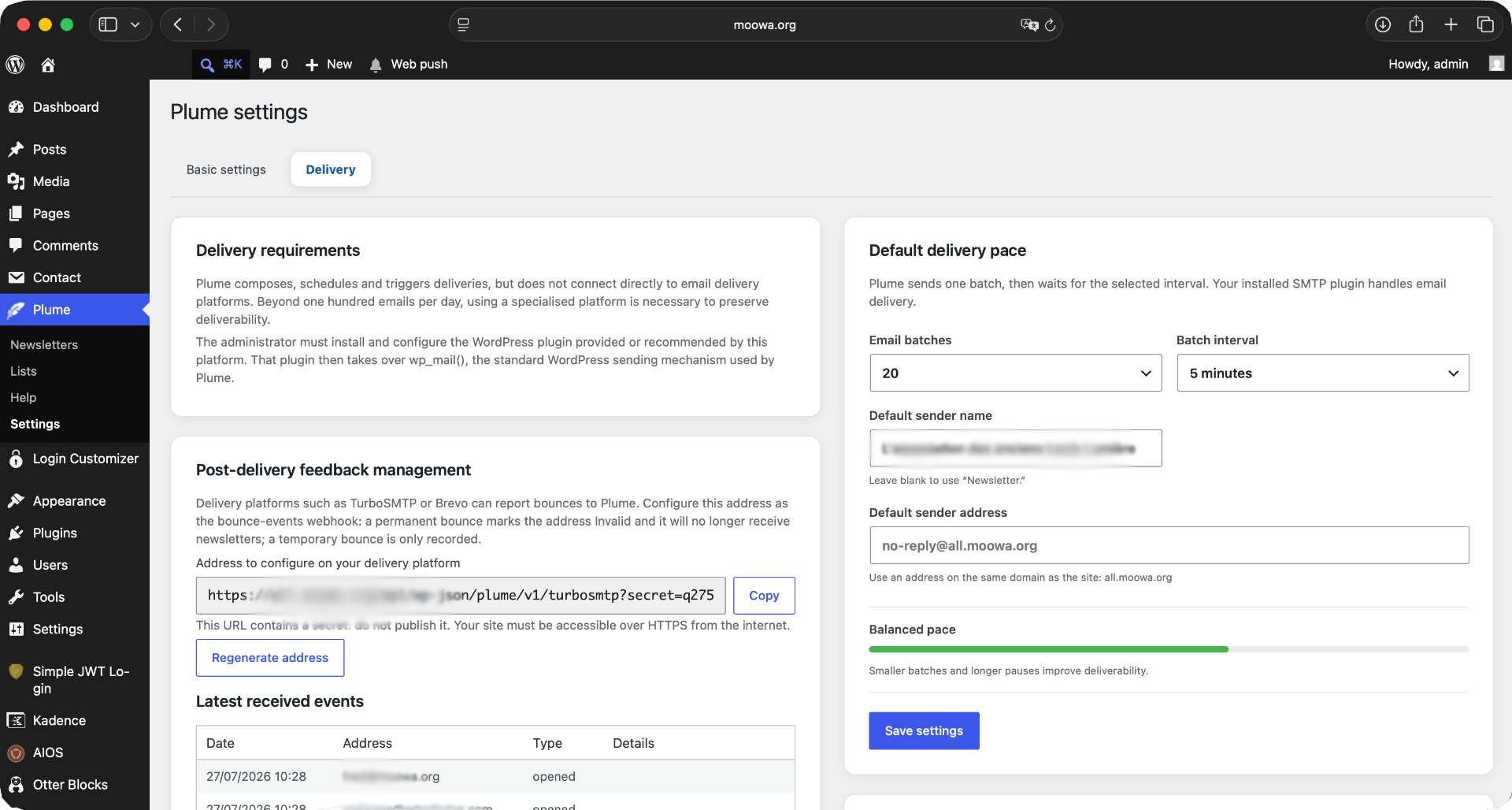Open Simple JWT Login shield item
1512x810 pixels.
(75, 680)
